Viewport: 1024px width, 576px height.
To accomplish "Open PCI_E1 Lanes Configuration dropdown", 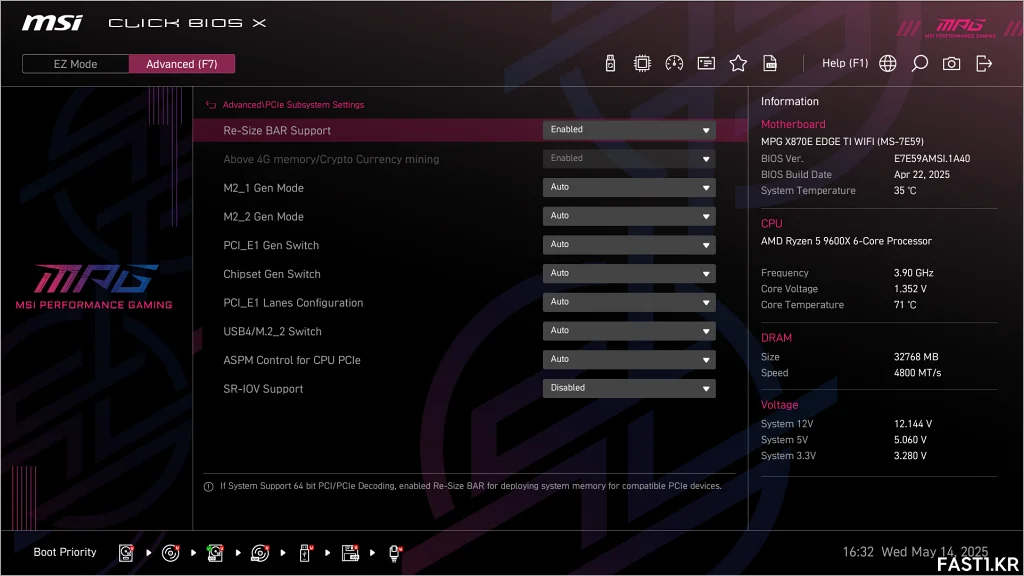I will (629, 302).
